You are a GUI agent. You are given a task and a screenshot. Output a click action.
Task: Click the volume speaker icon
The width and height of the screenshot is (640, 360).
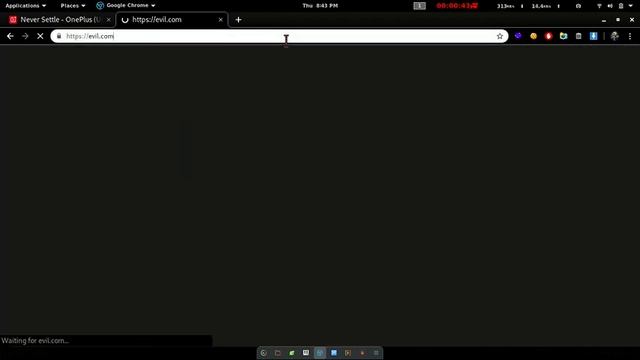(610, 6)
